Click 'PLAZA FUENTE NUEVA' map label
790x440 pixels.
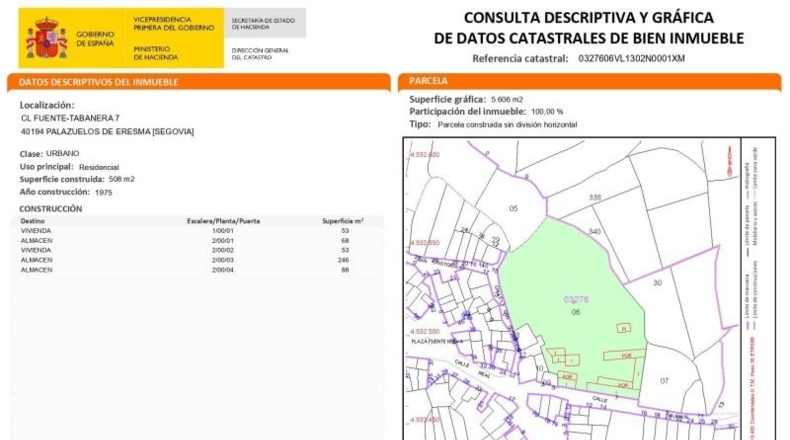click(x=437, y=342)
